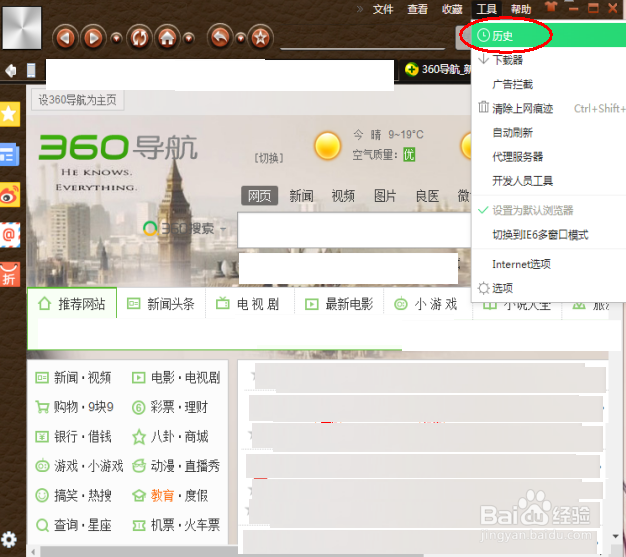This screenshot has height=557, width=626.
Task: Go to Home page button
Action: (167, 38)
